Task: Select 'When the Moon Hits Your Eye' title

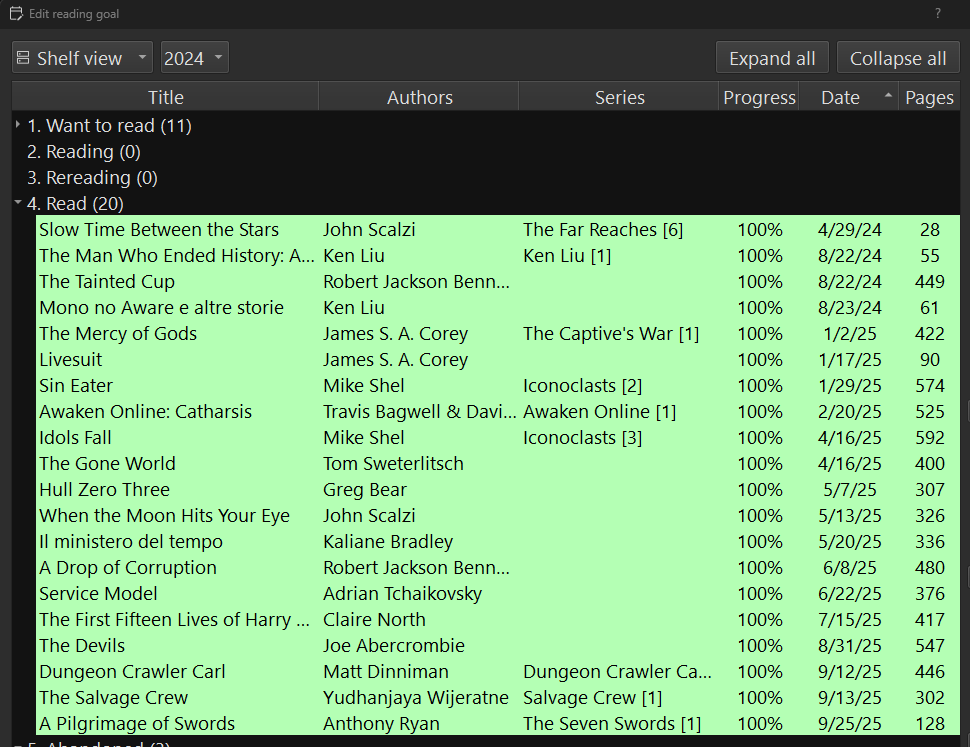Action: 165,515
